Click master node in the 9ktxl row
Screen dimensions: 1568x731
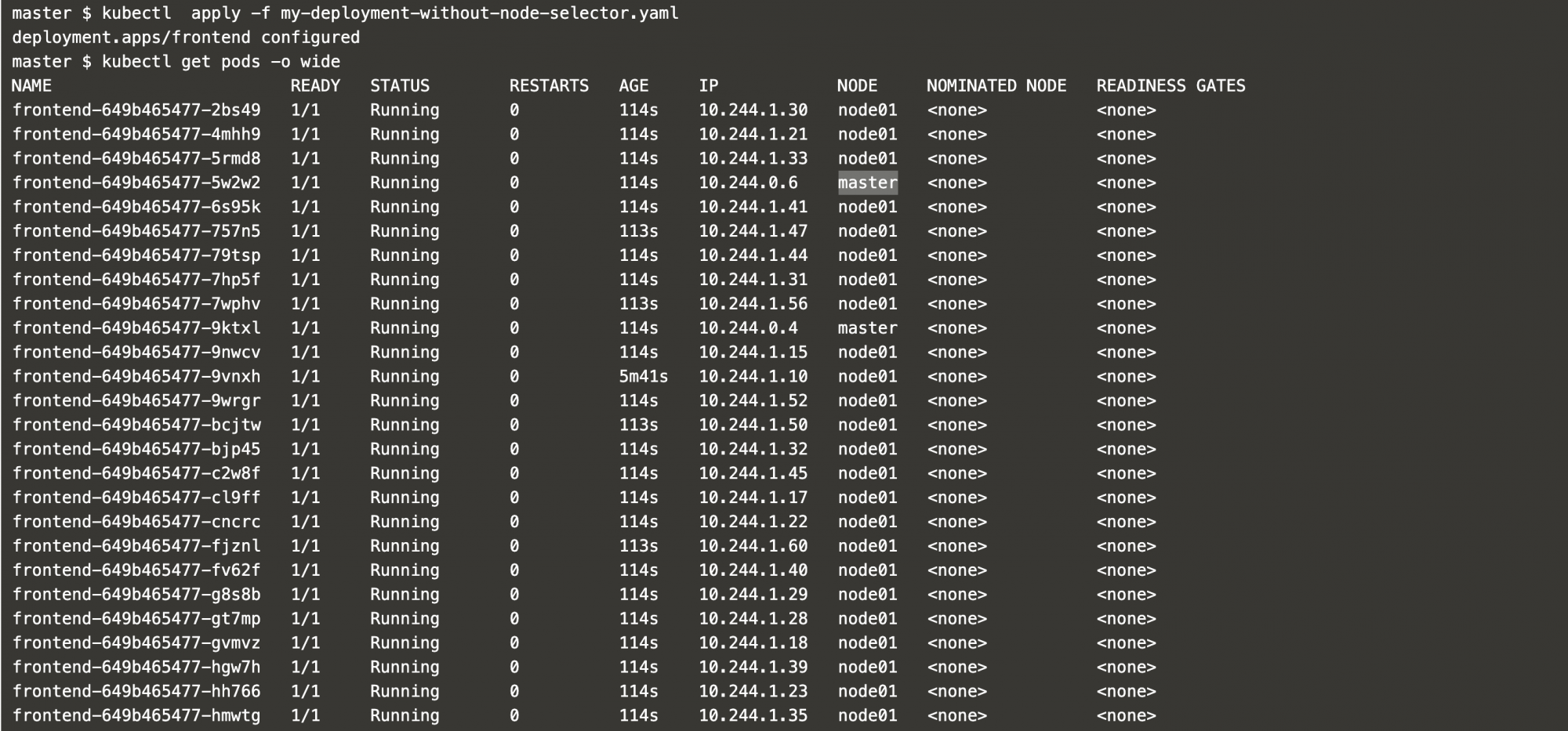[x=868, y=328]
